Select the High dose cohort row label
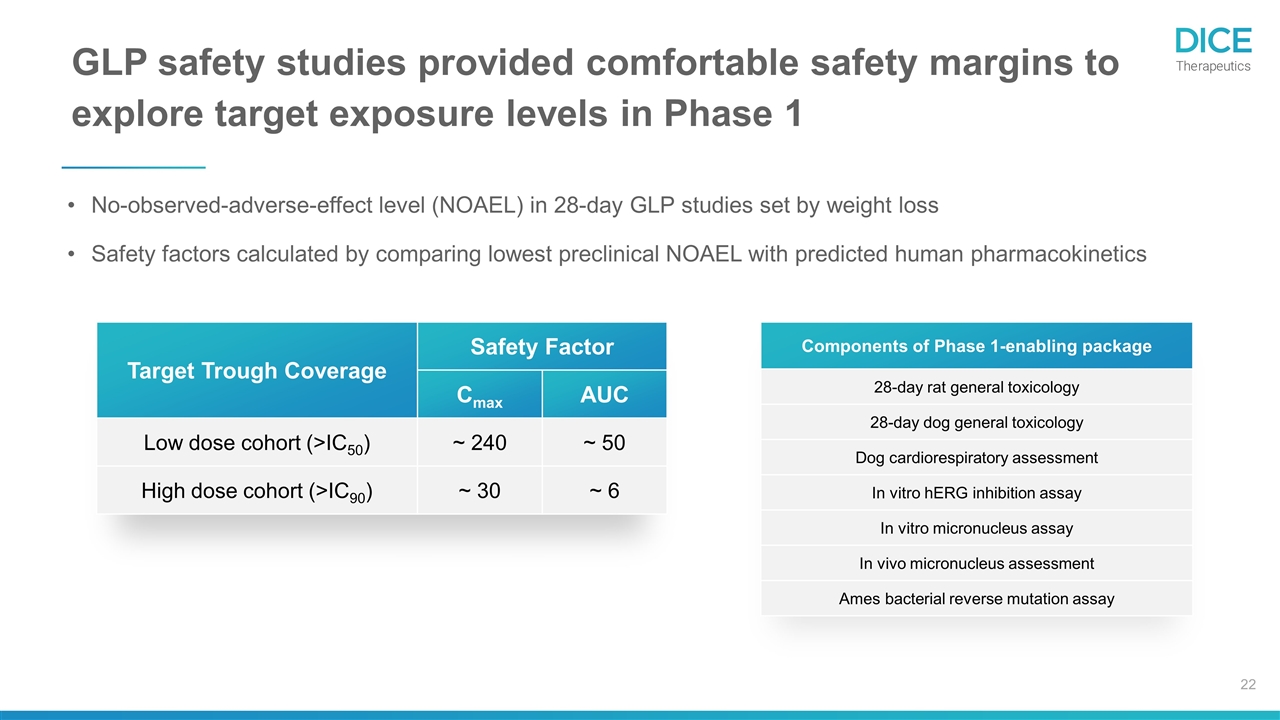This screenshot has width=1280, height=720. click(257, 491)
